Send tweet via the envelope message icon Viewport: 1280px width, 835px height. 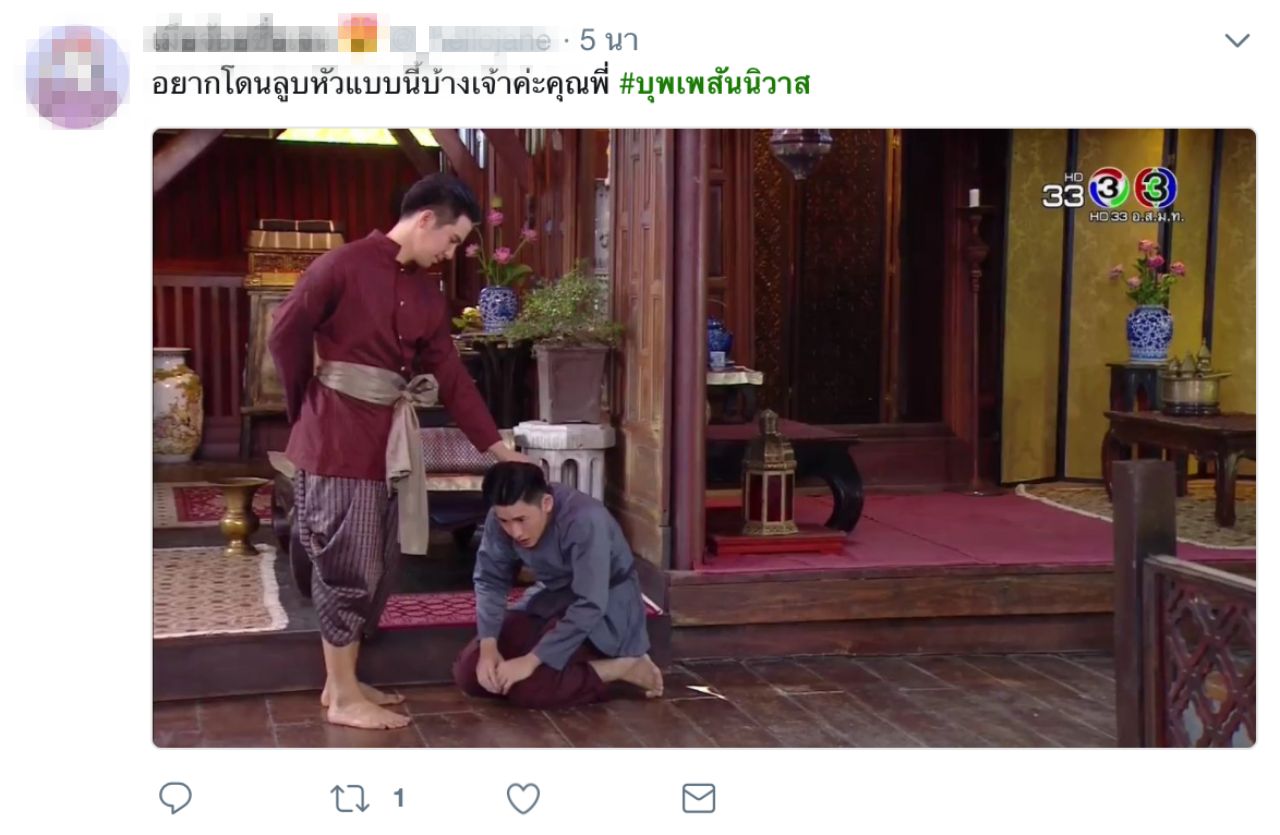pos(699,798)
